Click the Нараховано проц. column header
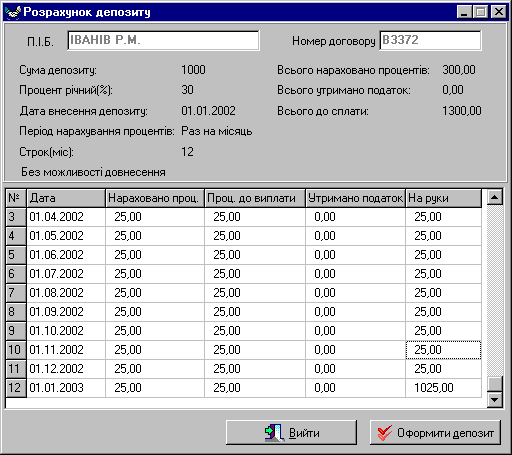512x455 pixels. pyautogui.click(x=155, y=198)
